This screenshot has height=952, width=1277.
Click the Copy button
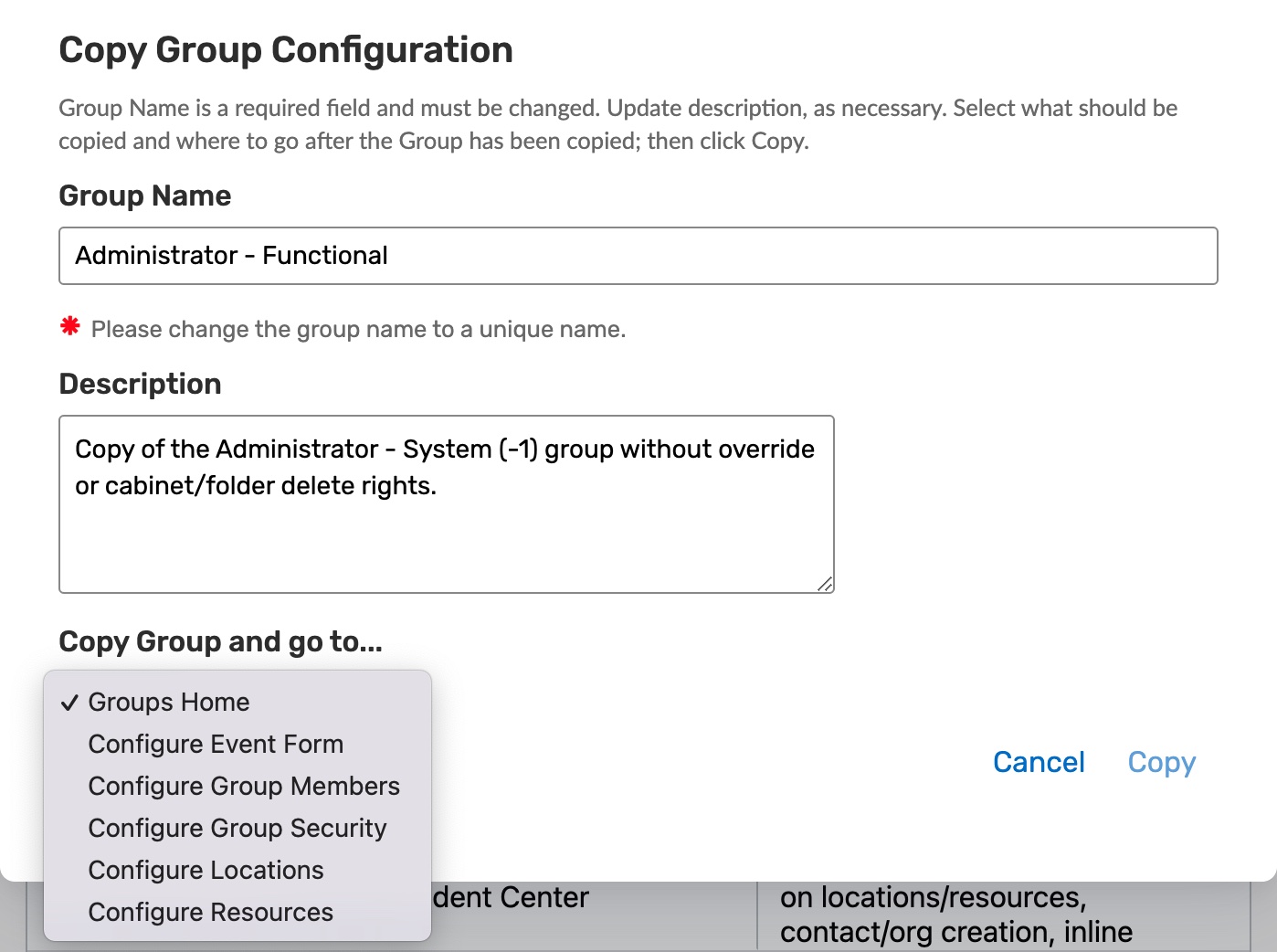1161,762
